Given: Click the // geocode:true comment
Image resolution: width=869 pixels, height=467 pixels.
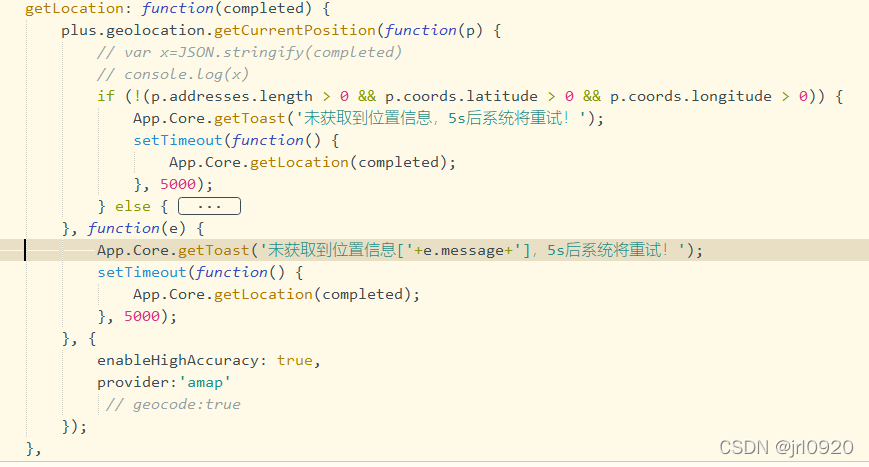Looking at the screenshot, I should (x=173, y=404).
